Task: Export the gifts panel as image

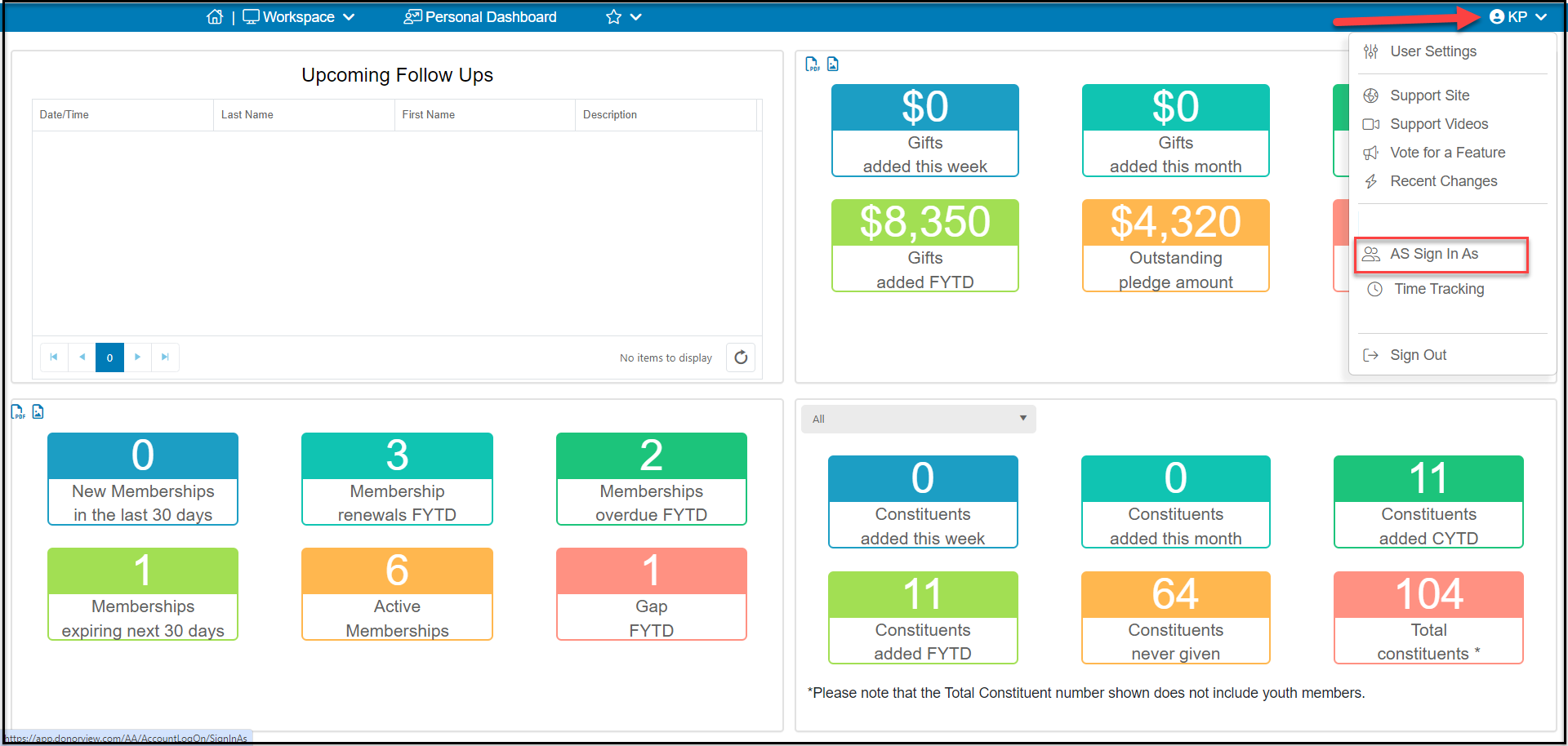Action: (833, 64)
